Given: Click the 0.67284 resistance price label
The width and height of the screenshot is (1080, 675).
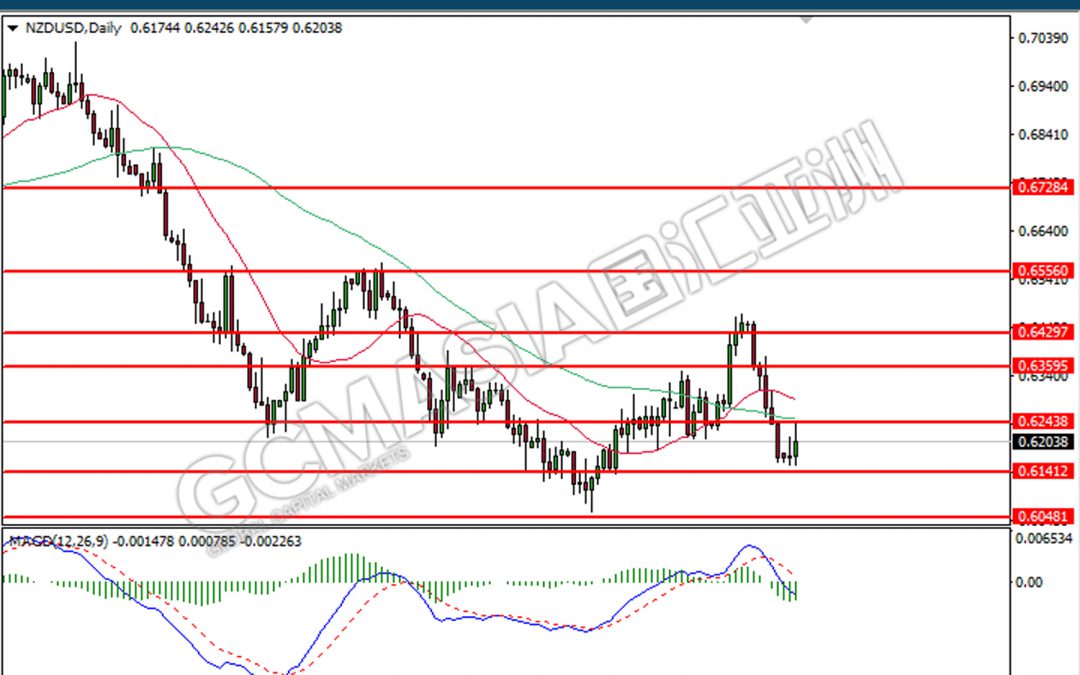Looking at the screenshot, I should click(1043, 187).
